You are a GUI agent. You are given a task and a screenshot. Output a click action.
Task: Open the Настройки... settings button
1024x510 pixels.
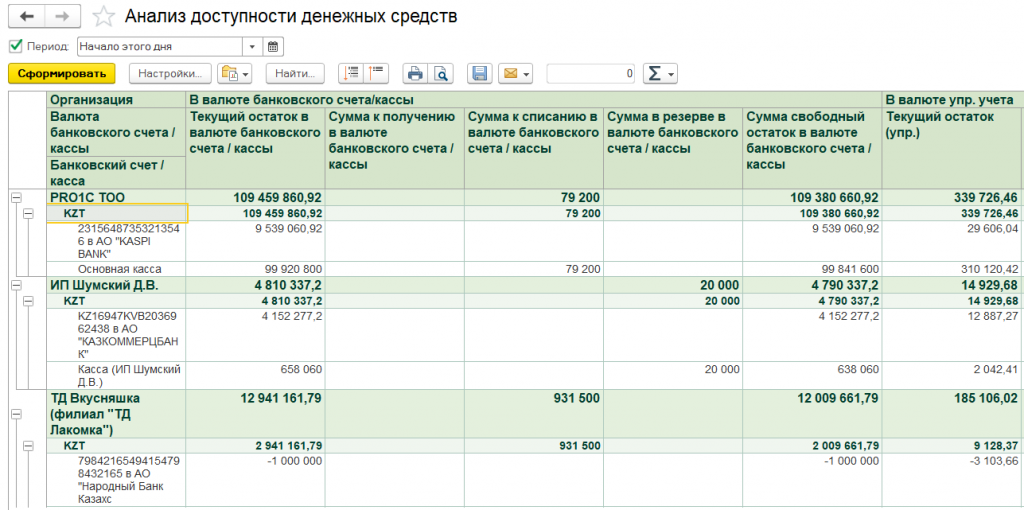click(x=171, y=73)
